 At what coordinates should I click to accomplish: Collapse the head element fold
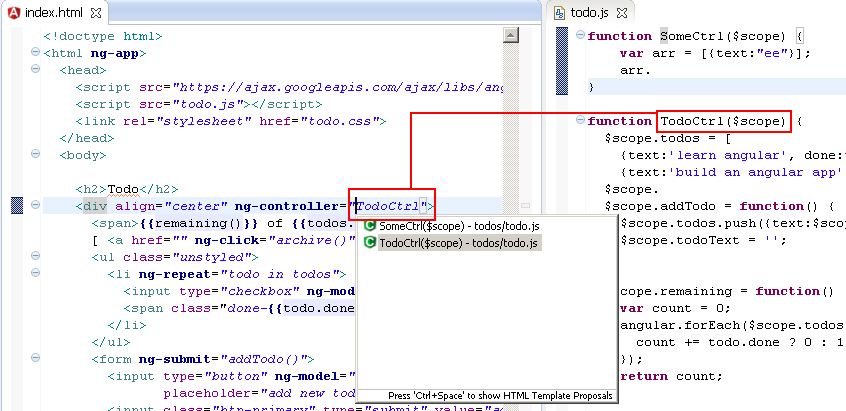[35, 70]
